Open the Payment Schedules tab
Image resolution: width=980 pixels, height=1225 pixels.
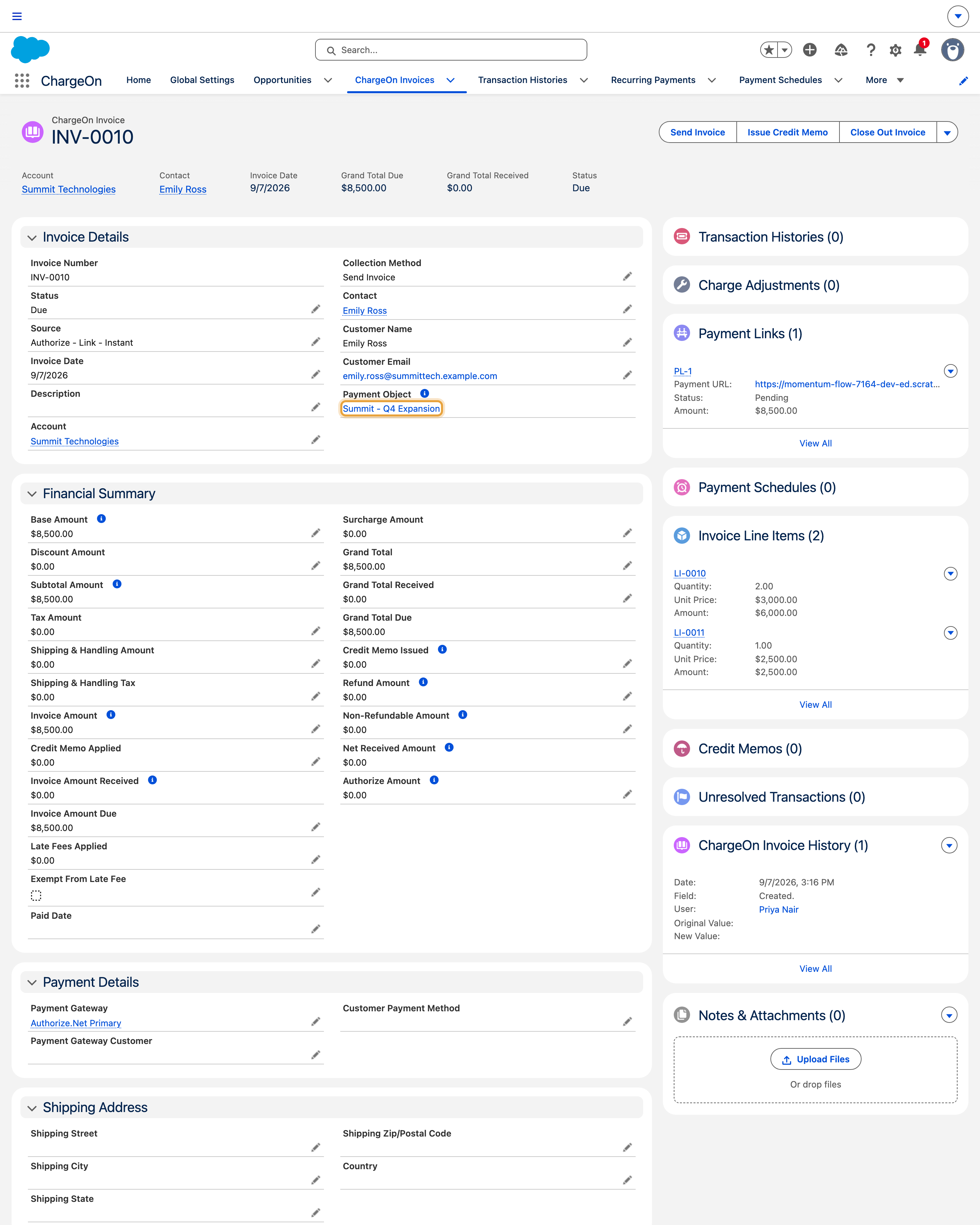[780, 80]
